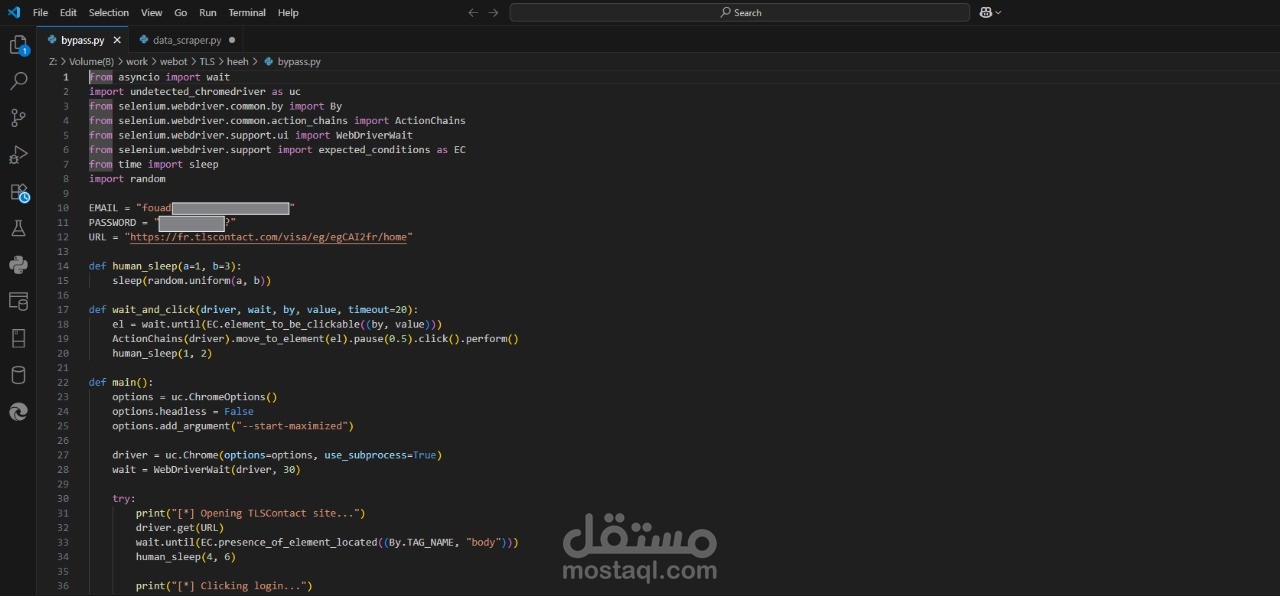Click the PASSWORD variable name
1280x596 pixels.
coord(112,222)
